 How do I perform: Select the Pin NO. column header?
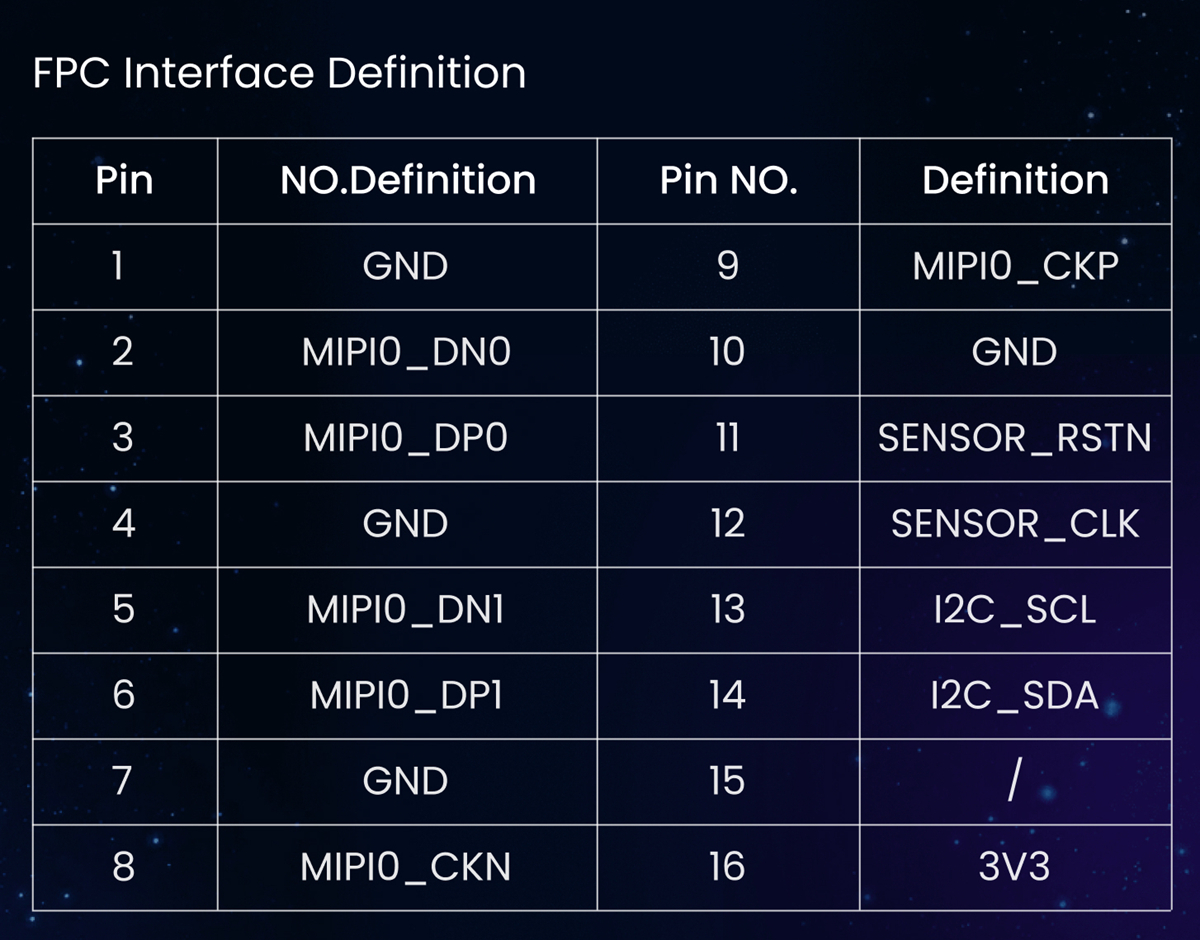pyautogui.click(x=728, y=180)
